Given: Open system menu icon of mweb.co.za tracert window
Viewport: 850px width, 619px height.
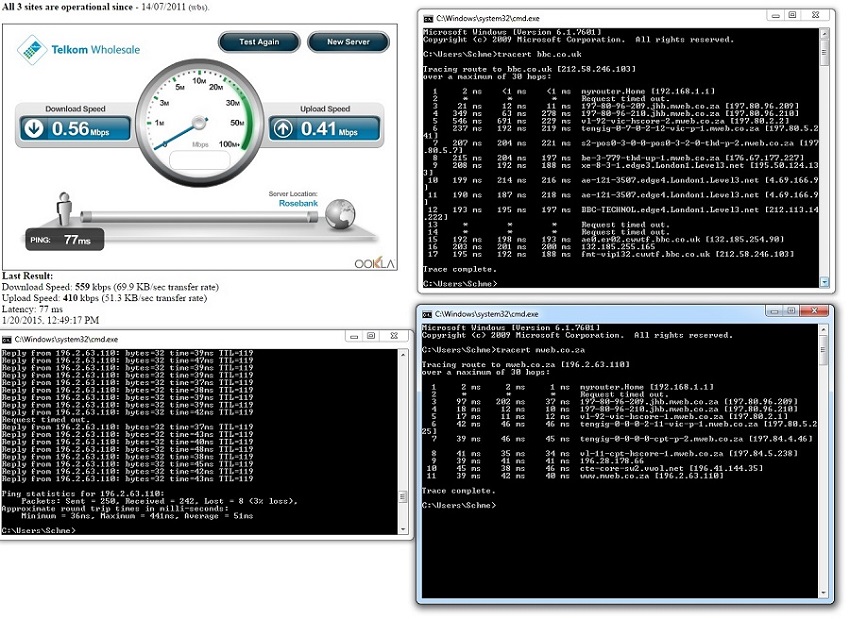Looking at the screenshot, I should [x=428, y=315].
